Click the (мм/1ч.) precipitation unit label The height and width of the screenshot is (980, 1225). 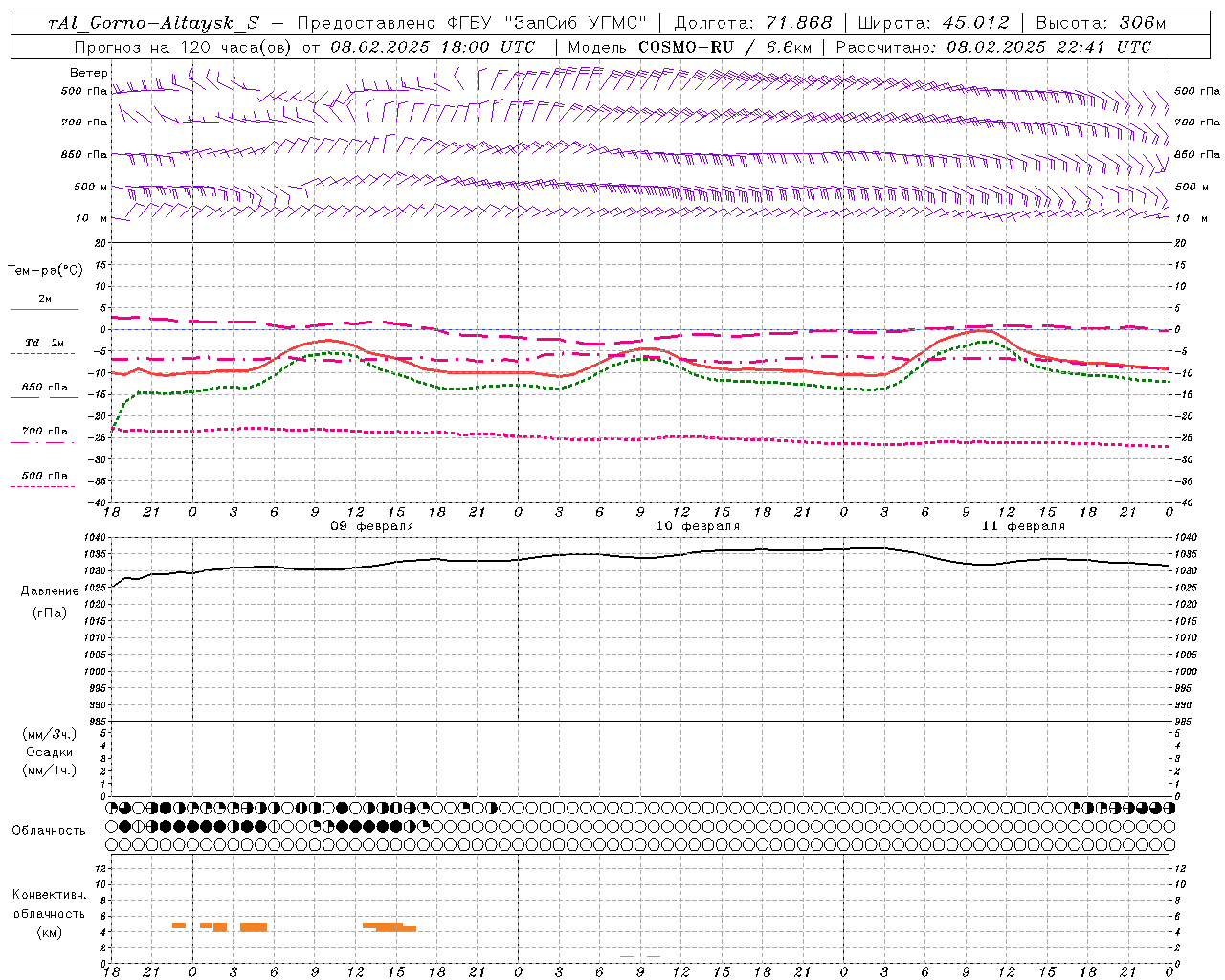(x=50, y=770)
